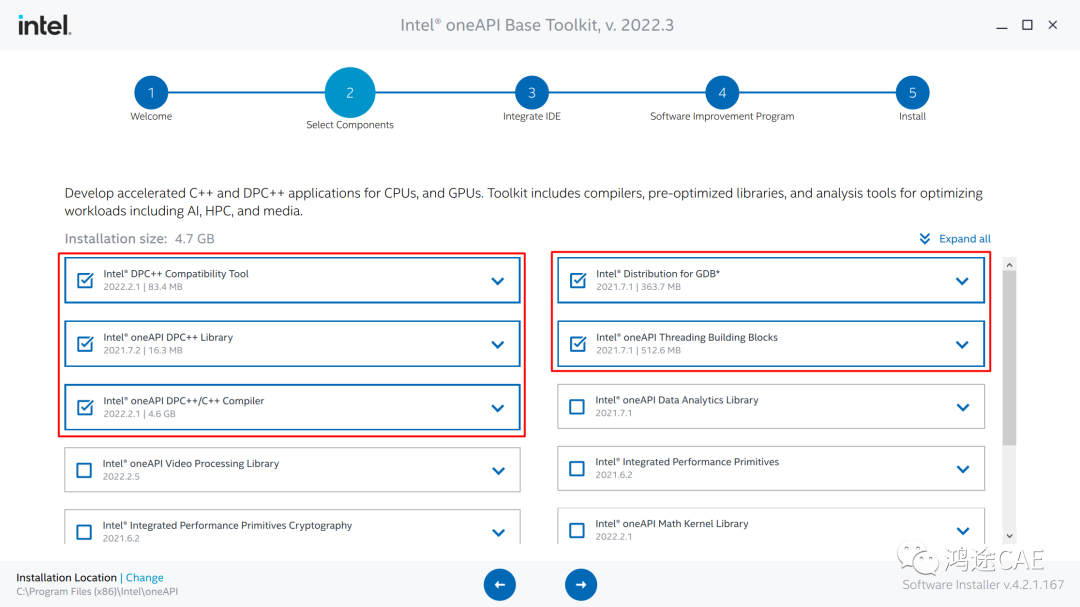Expand DPC++ Compatibility Tool details

pos(498,281)
